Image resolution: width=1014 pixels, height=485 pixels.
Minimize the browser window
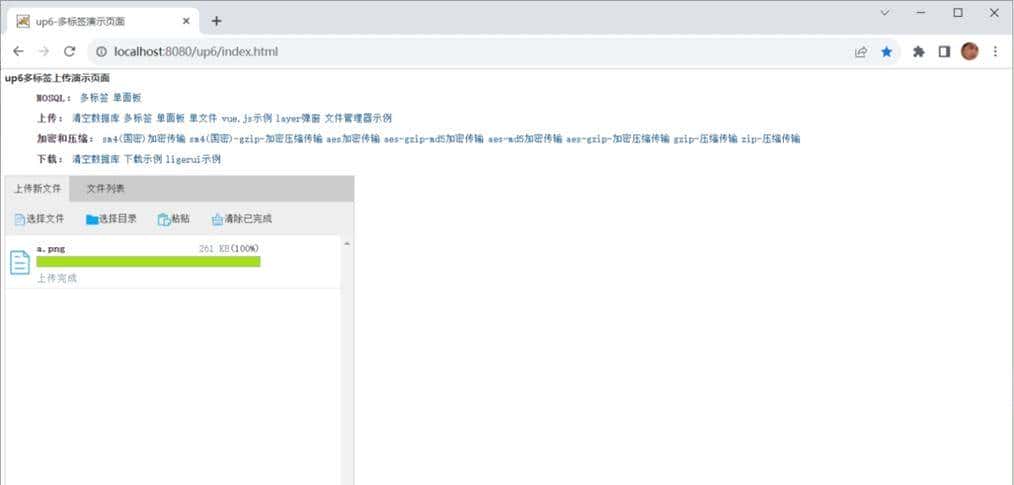tap(921, 12)
